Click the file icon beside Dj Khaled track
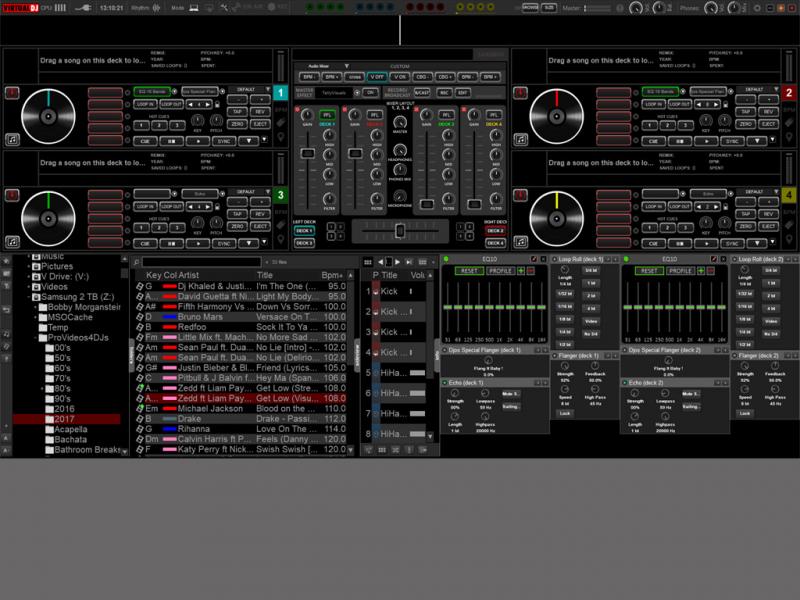The width and height of the screenshot is (800, 600). pos(139,286)
